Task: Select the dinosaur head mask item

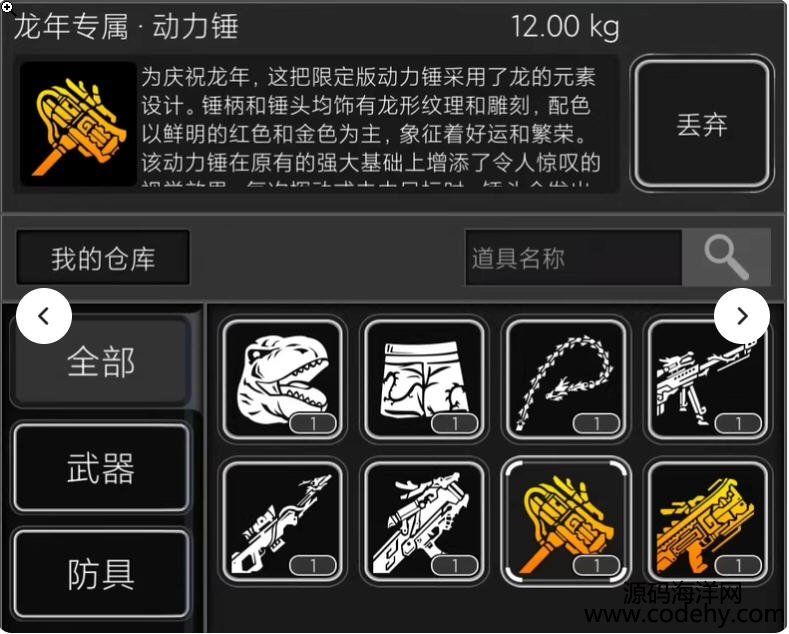Action: pos(282,380)
